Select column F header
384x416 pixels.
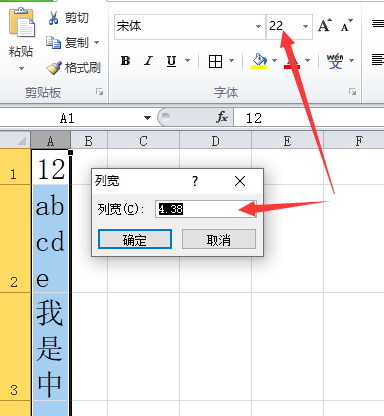click(354, 140)
